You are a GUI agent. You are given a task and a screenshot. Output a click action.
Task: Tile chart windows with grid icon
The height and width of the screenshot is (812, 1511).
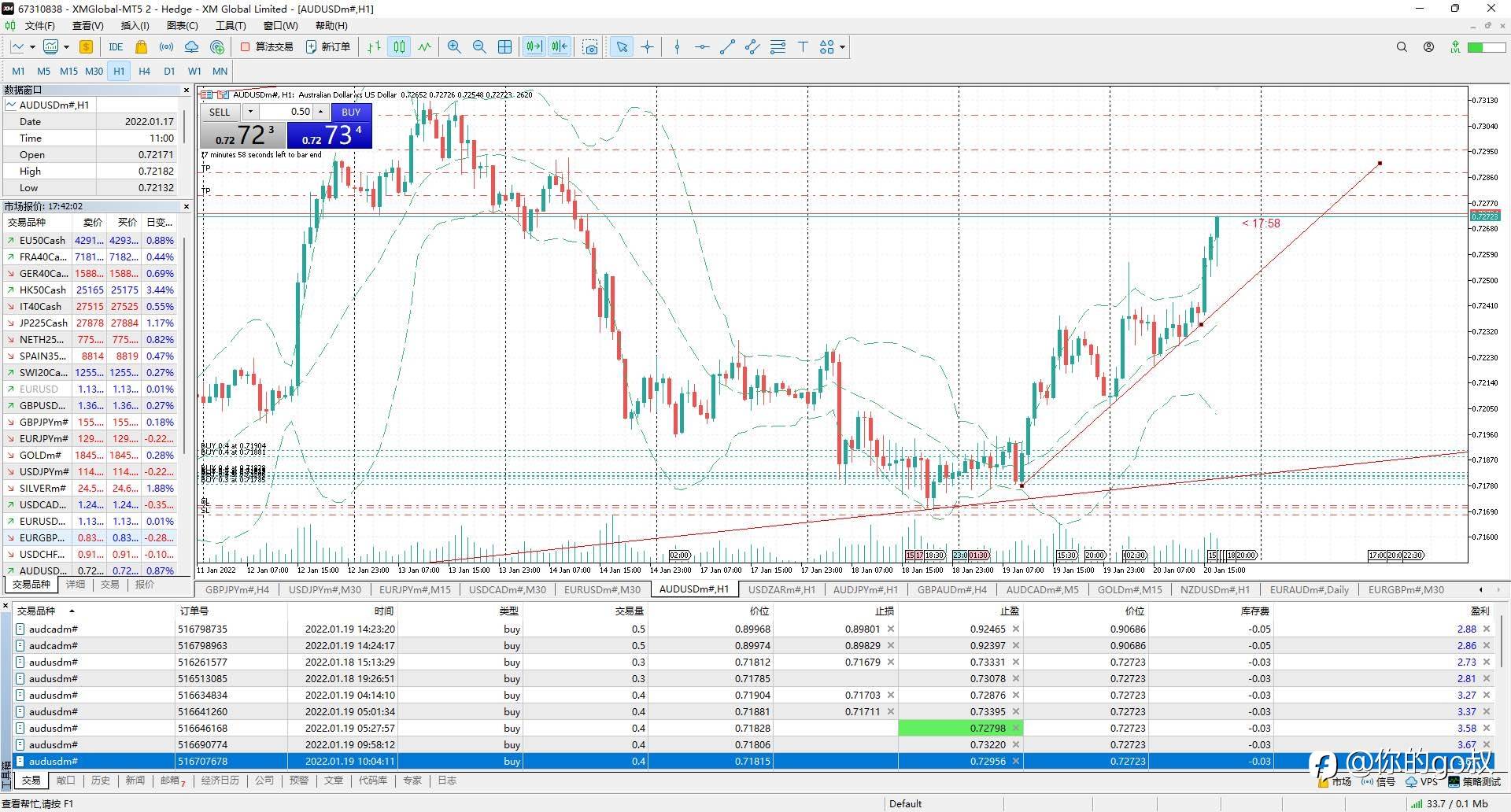coord(504,47)
